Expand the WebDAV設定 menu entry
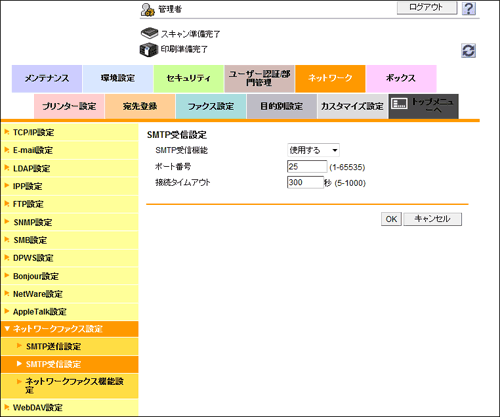Screen dimensions: 500x417 (69, 407)
